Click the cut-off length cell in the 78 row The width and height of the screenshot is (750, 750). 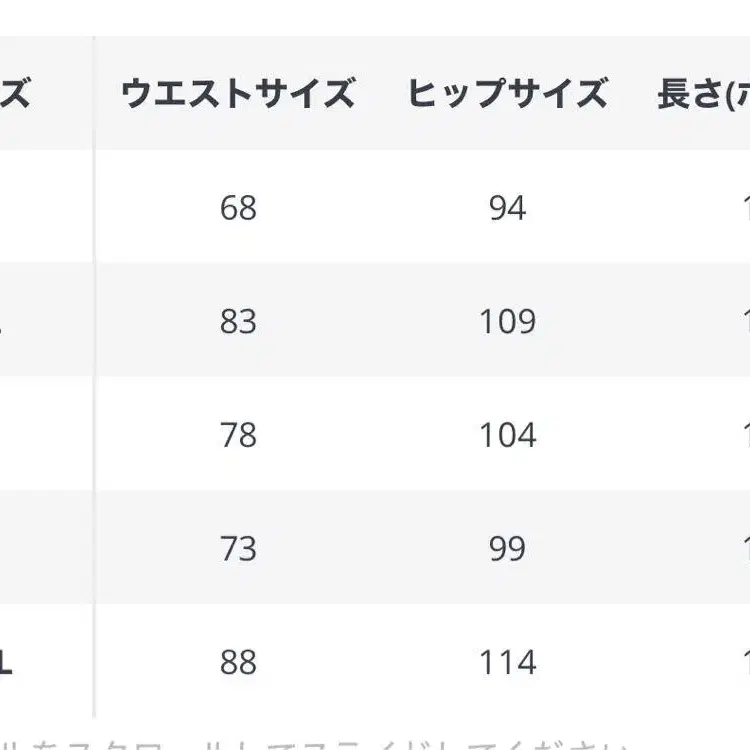tap(744, 435)
